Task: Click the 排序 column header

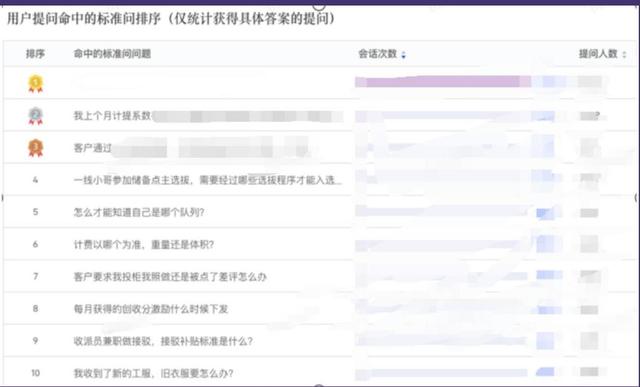Action: (x=35, y=54)
